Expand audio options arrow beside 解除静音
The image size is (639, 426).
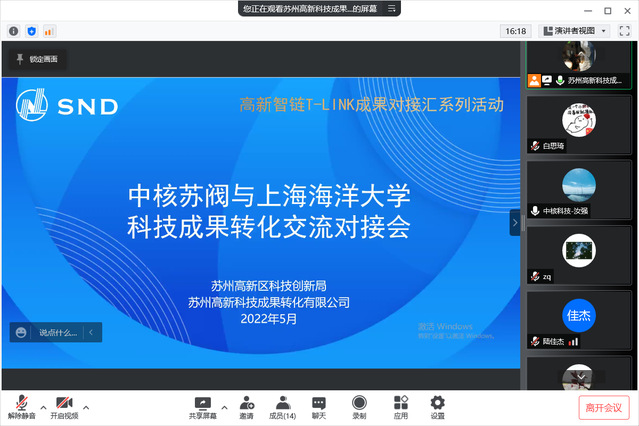click(x=43, y=407)
